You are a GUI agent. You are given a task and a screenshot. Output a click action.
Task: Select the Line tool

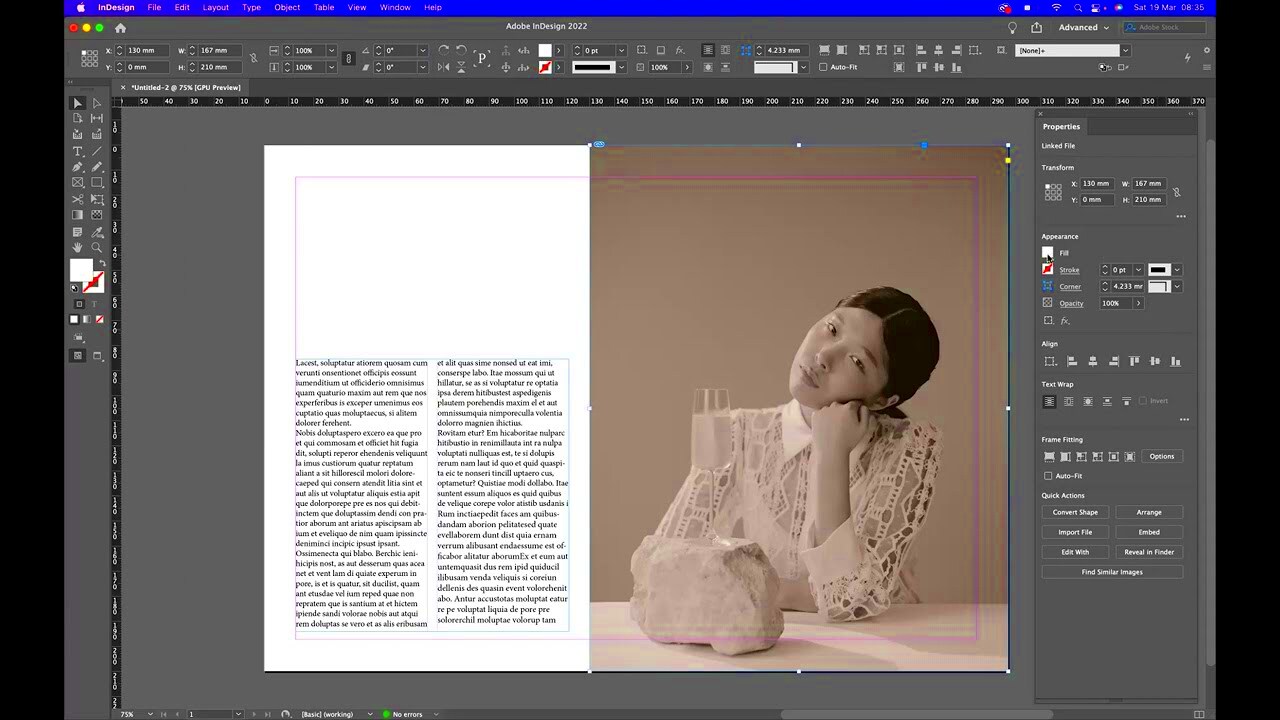(x=97, y=151)
